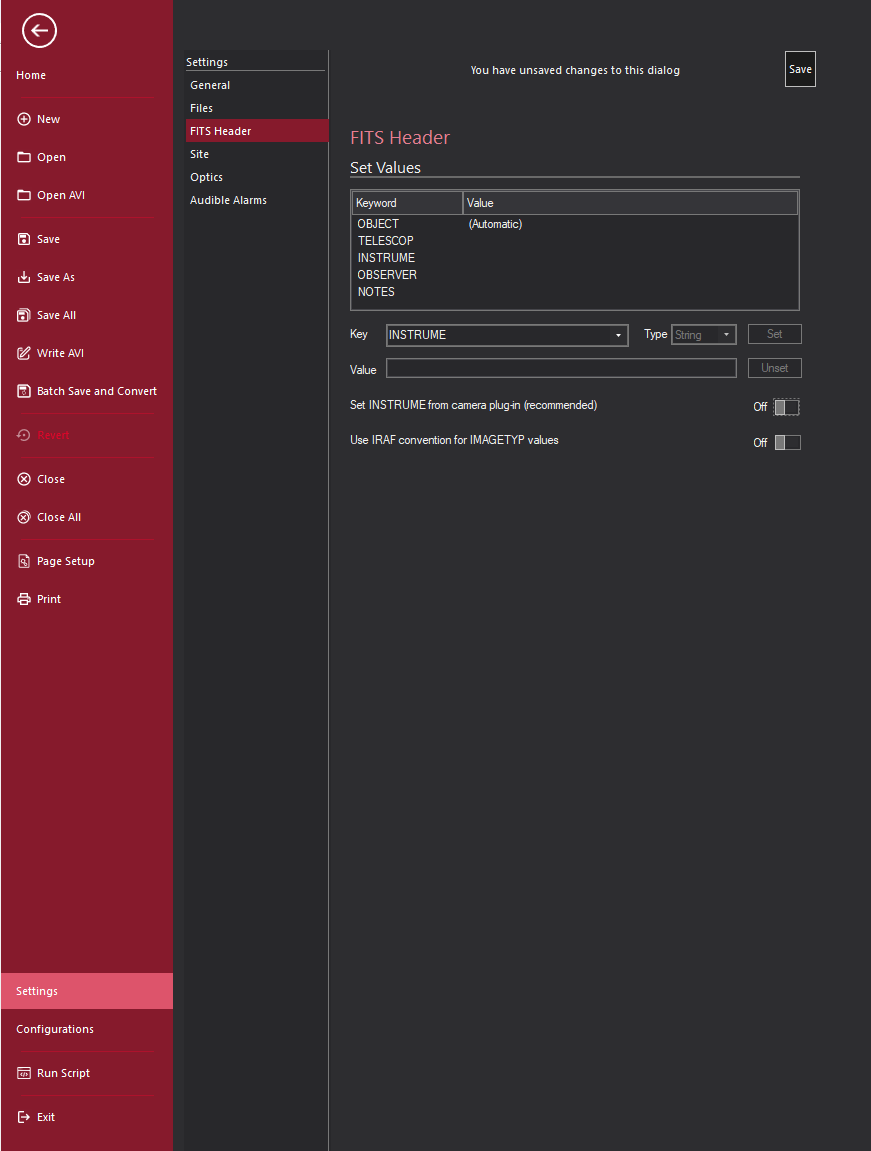Image resolution: width=871 pixels, height=1151 pixels.
Task: Click the Unset button
Action: click(x=774, y=368)
